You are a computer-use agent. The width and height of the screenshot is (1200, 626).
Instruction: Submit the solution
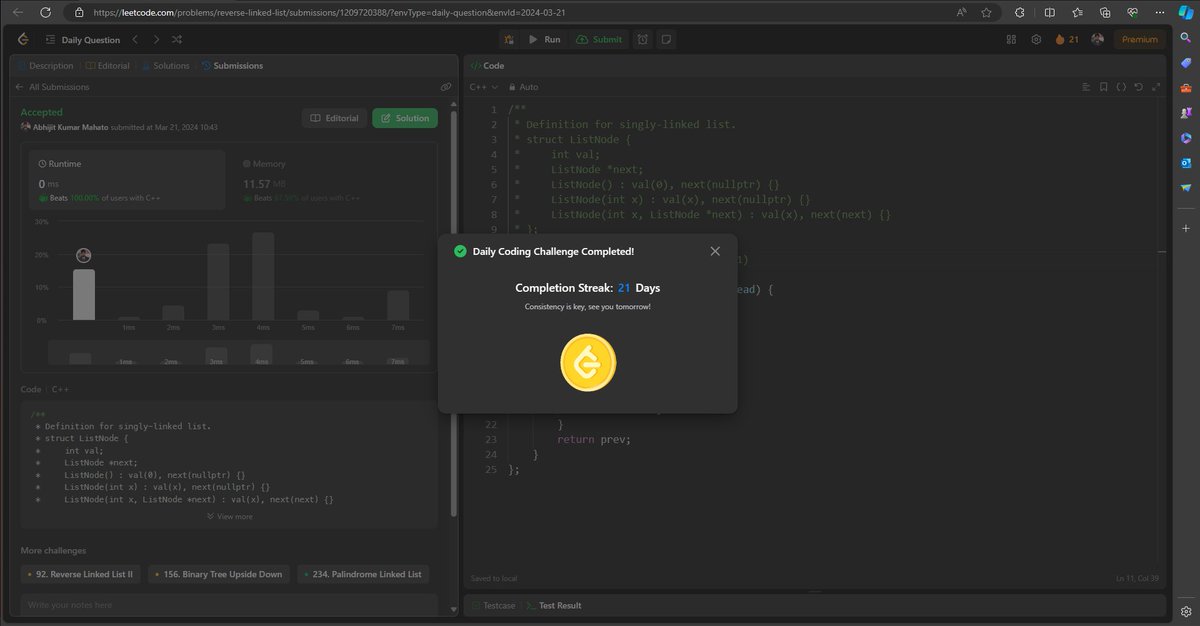click(599, 40)
